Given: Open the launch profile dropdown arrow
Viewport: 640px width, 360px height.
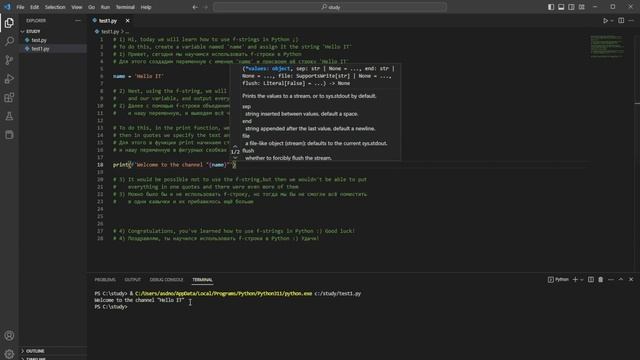Looking at the screenshot, I should [x=582, y=280].
